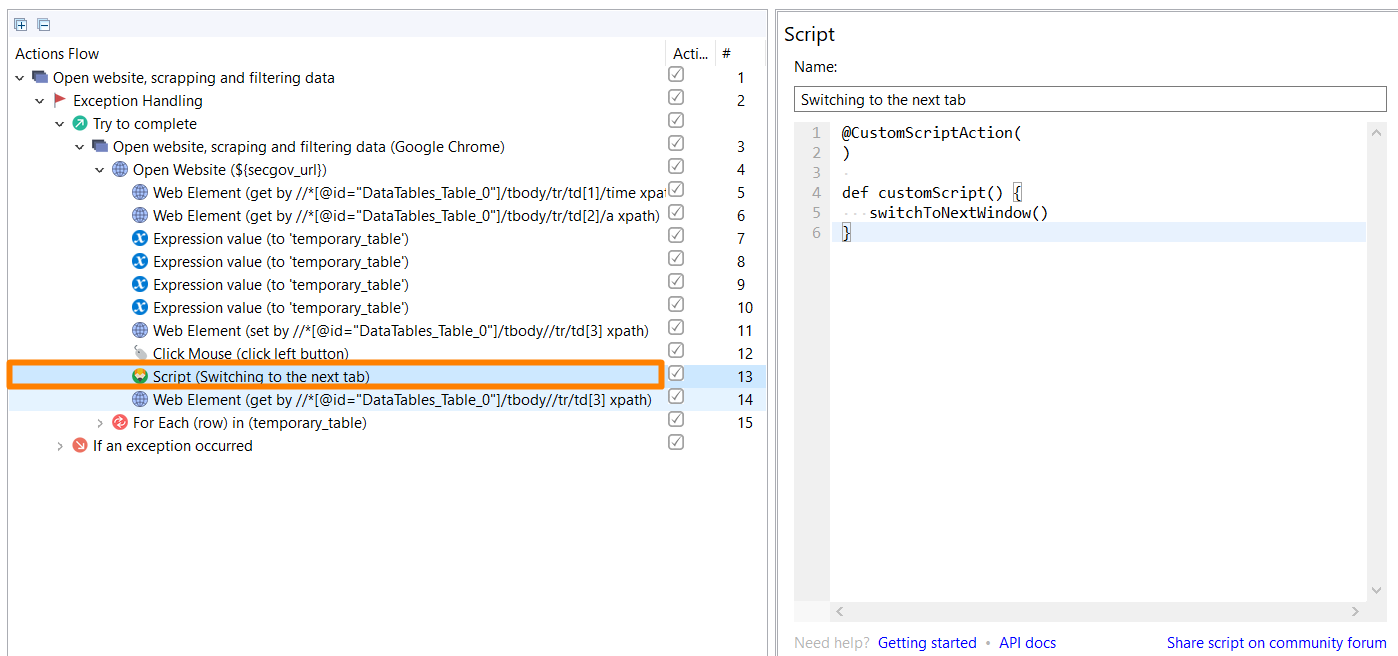Click row number 15 in the # column
The height and width of the screenshot is (656, 1398).
(744, 422)
